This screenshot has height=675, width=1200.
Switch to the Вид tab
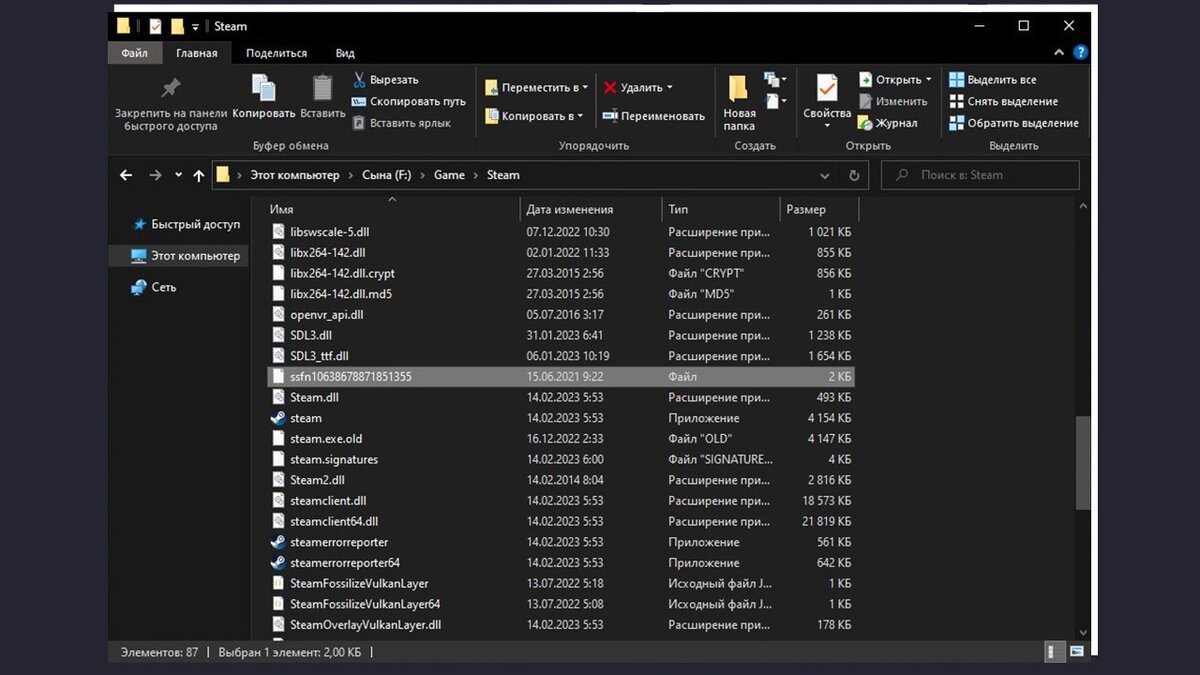(345, 53)
